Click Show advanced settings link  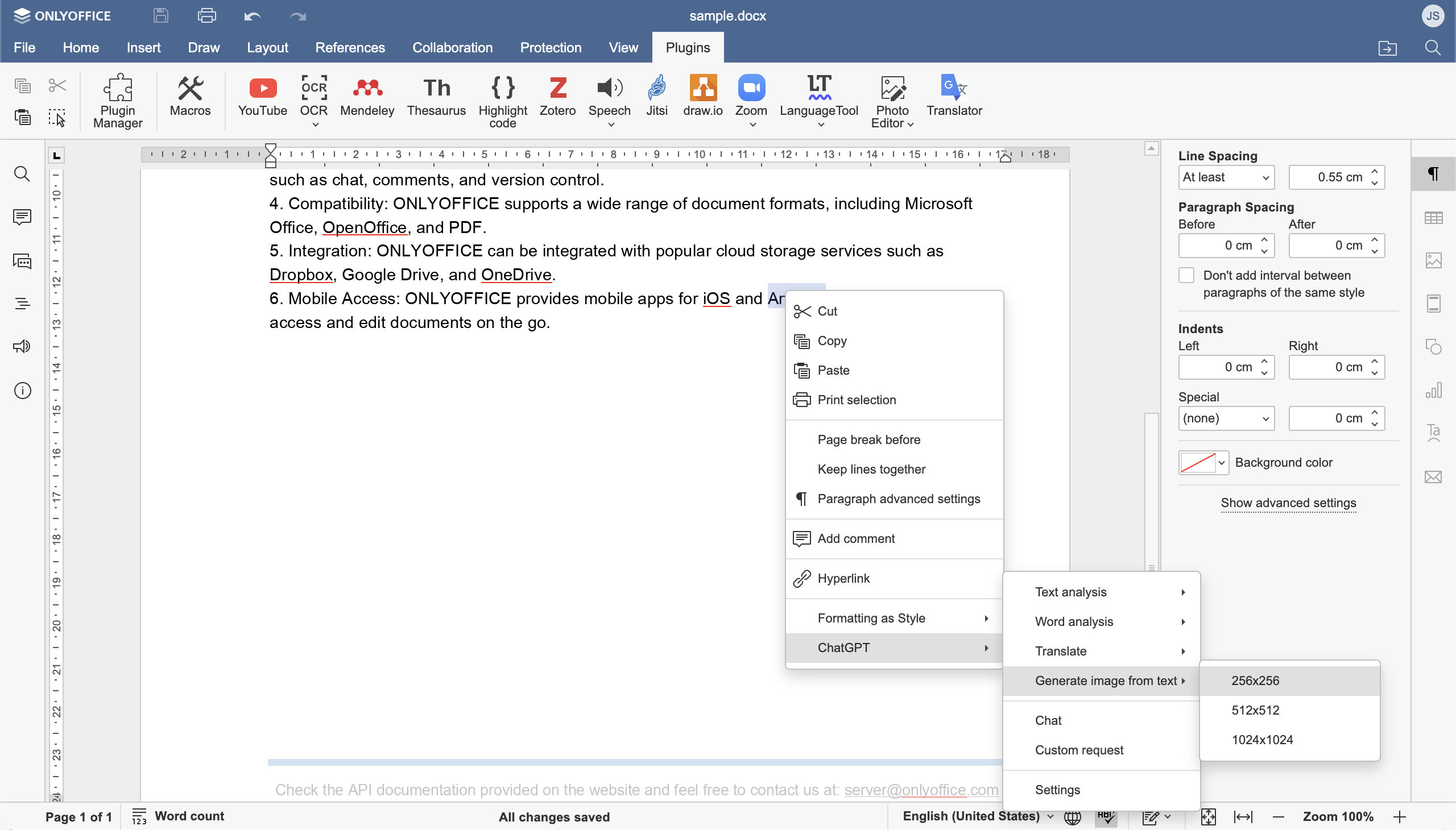(x=1288, y=503)
